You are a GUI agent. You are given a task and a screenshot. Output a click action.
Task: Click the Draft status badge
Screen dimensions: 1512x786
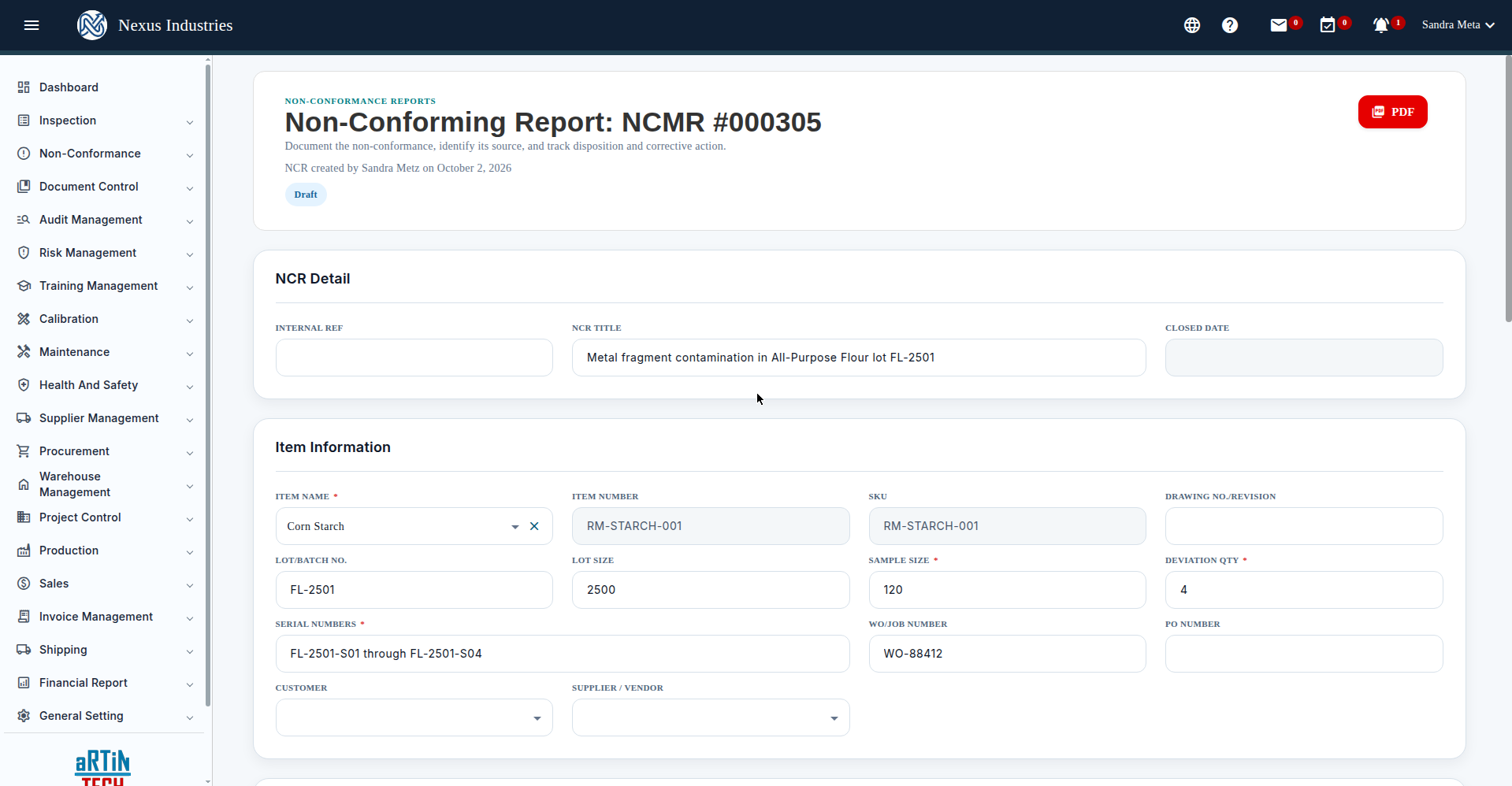click(x=306, y=195)
